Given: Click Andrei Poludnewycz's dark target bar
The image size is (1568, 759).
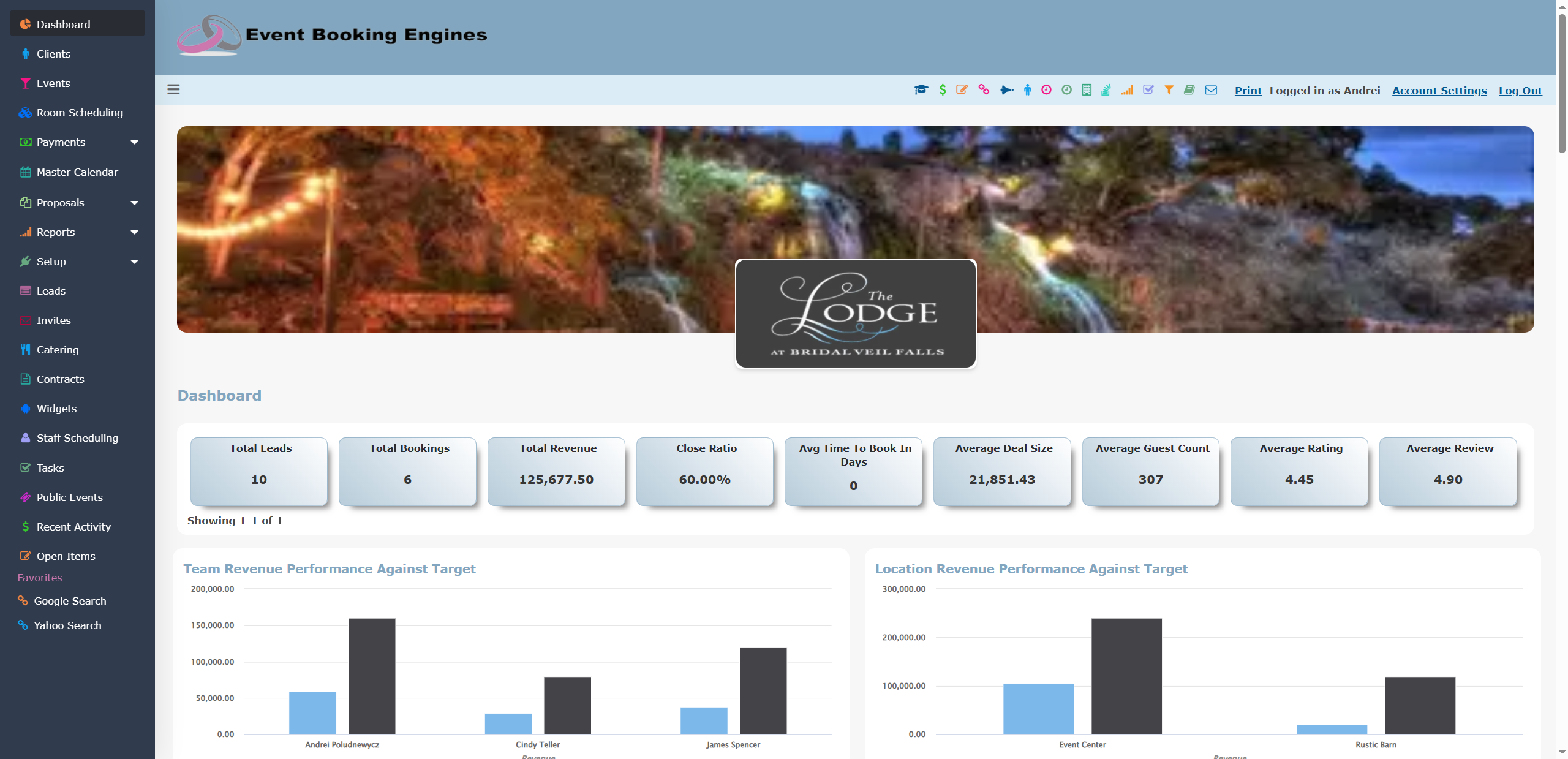Looking at the screenshot, I should coord(372,676).
